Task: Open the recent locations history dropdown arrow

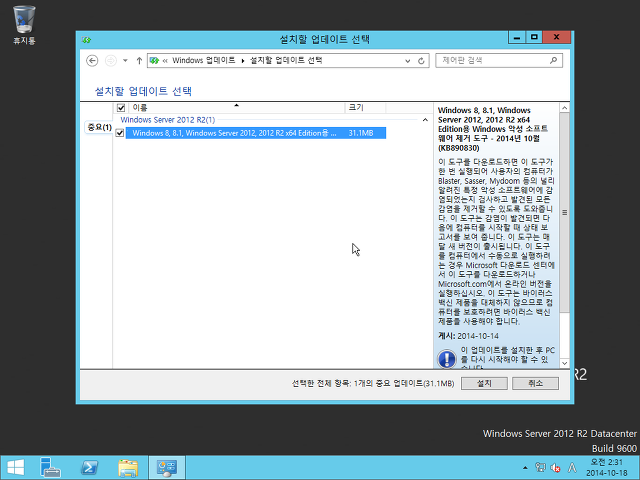Action: click(x=125, y=61)
